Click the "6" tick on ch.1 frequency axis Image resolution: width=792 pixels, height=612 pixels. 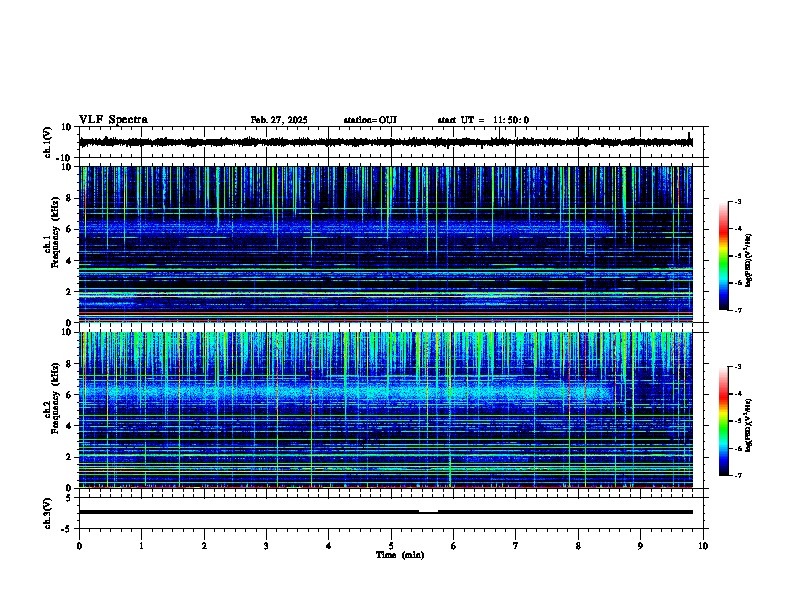tap(70, 229)
